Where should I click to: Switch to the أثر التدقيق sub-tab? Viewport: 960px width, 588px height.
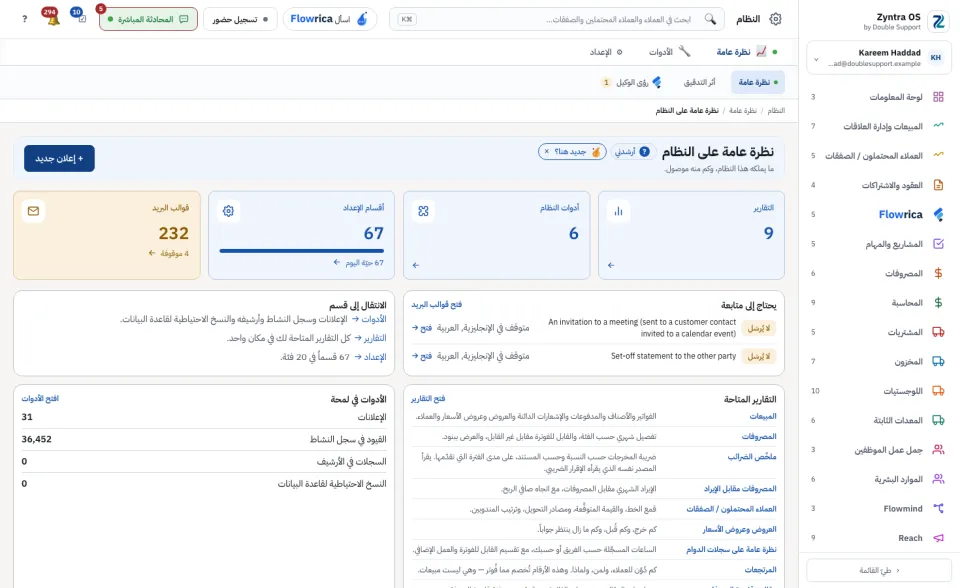tap(699, 82)
